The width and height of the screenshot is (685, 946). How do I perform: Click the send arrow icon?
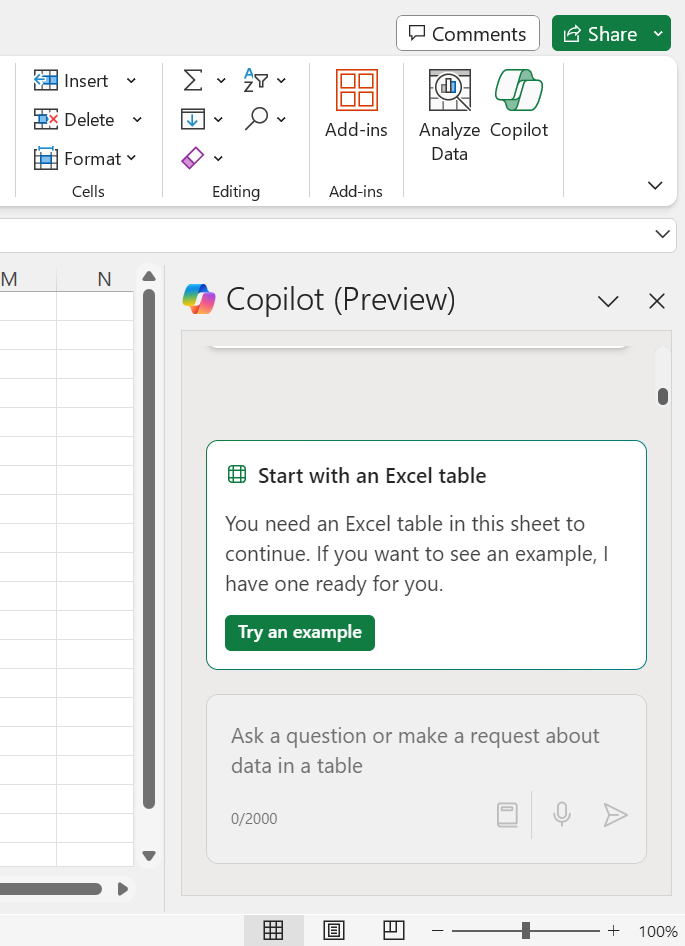615,815
